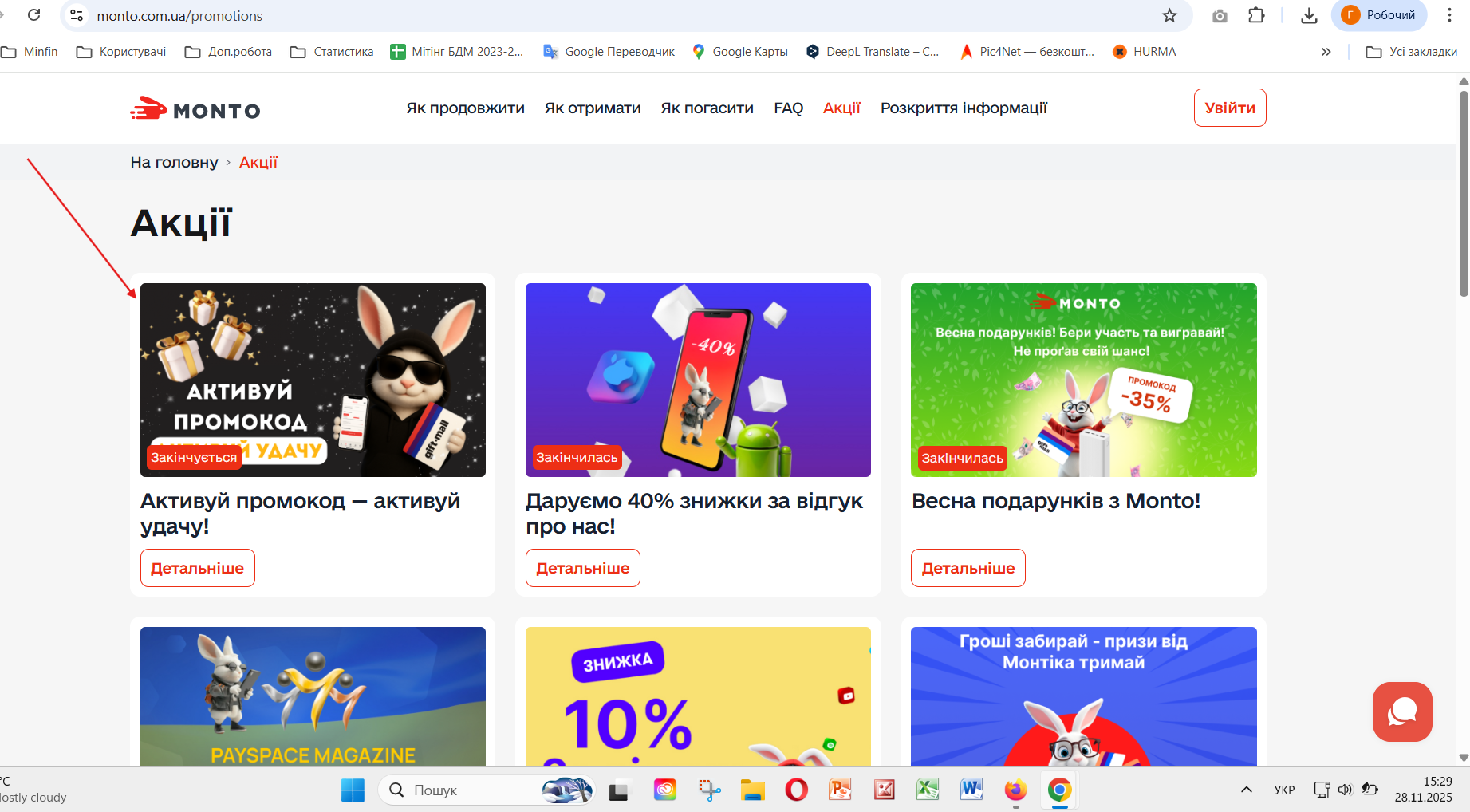This screenshot has height=812, width=1470.
Task: Open the Minfin bookmark folder
Action: [x=30, y=52]
